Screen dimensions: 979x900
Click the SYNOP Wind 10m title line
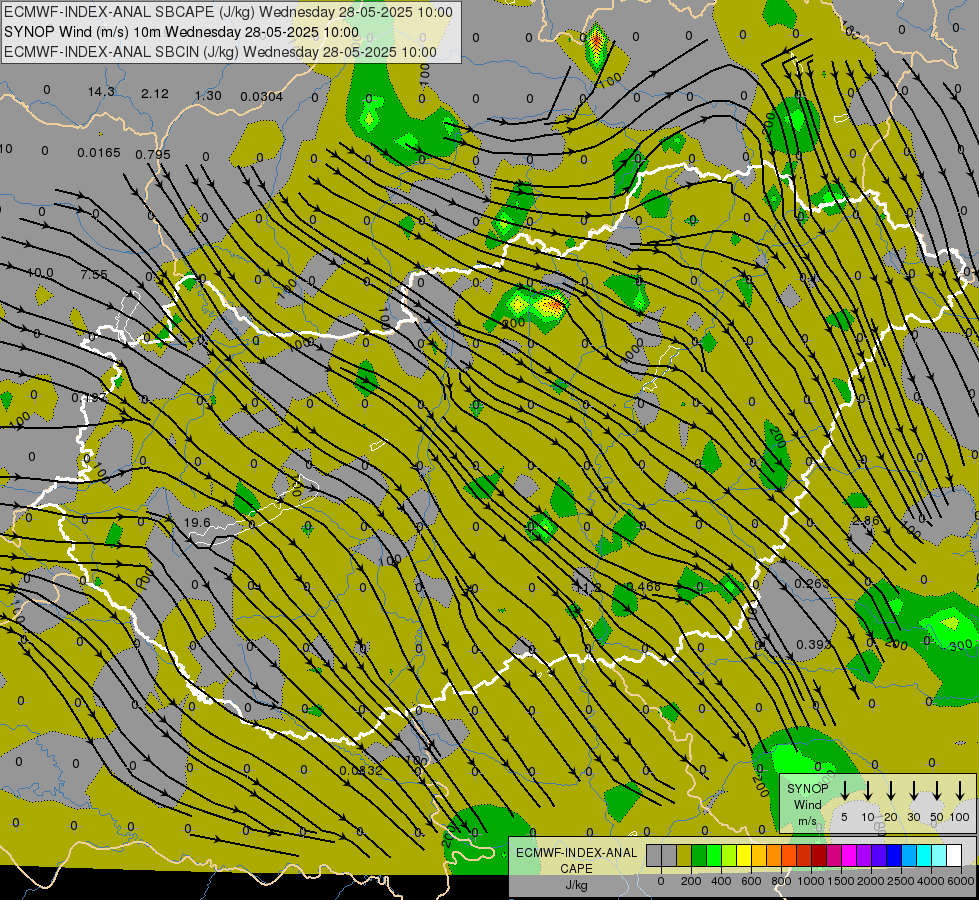coord(181,32)
